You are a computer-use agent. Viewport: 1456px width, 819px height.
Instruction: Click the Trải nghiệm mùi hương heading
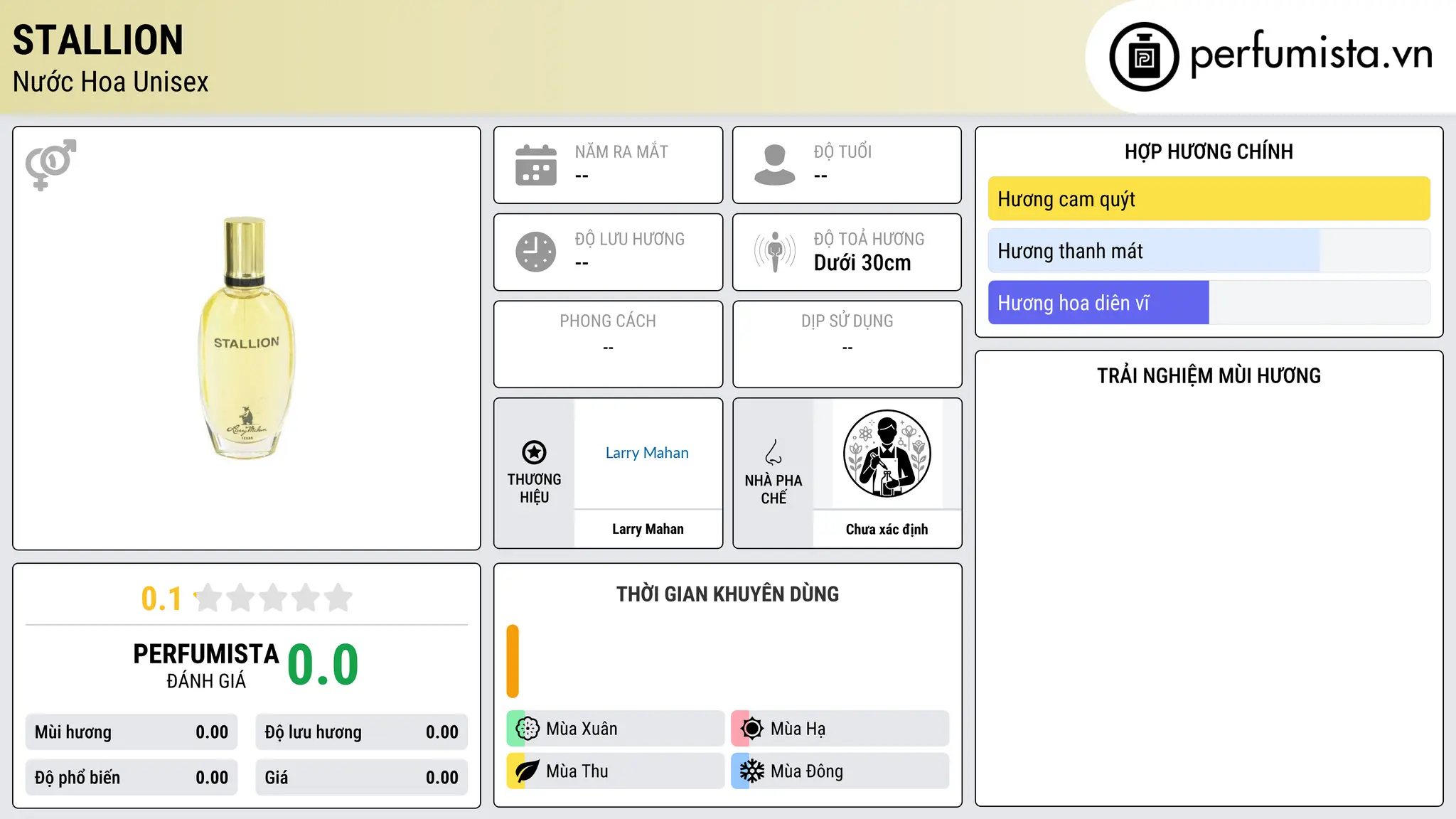[1209, 375]
